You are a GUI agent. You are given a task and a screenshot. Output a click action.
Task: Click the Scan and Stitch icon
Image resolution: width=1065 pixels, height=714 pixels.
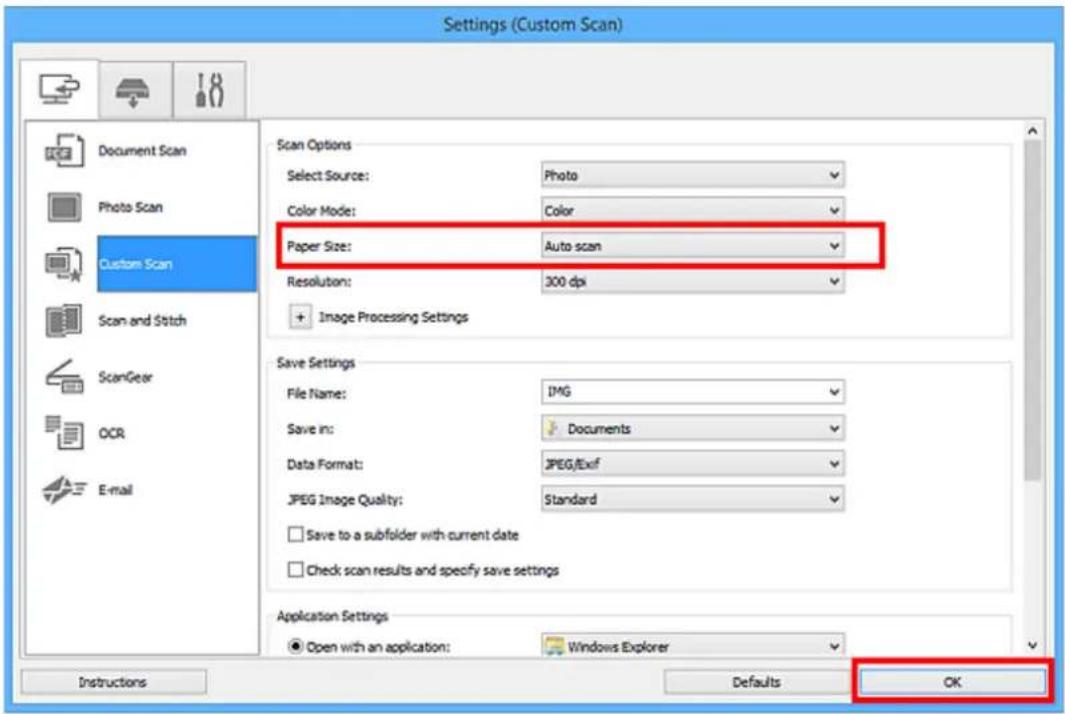64,320
